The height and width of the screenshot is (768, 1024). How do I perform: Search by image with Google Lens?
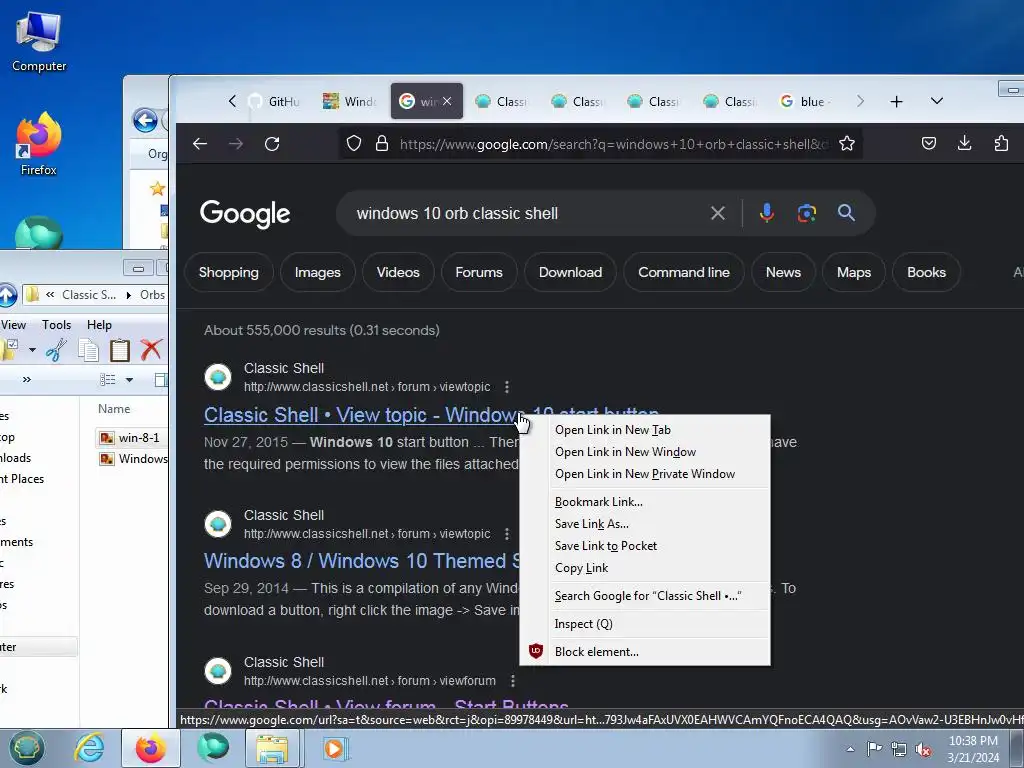point(807,213)
